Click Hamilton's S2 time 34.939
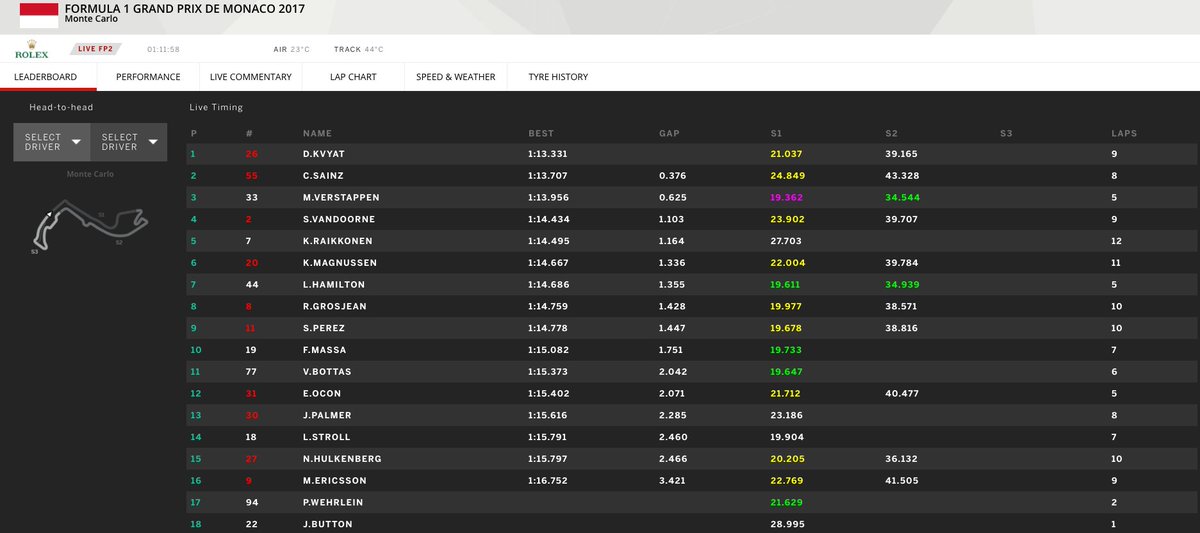The width and height of the screenshot is (1200, 533). [x=901, y=285]
